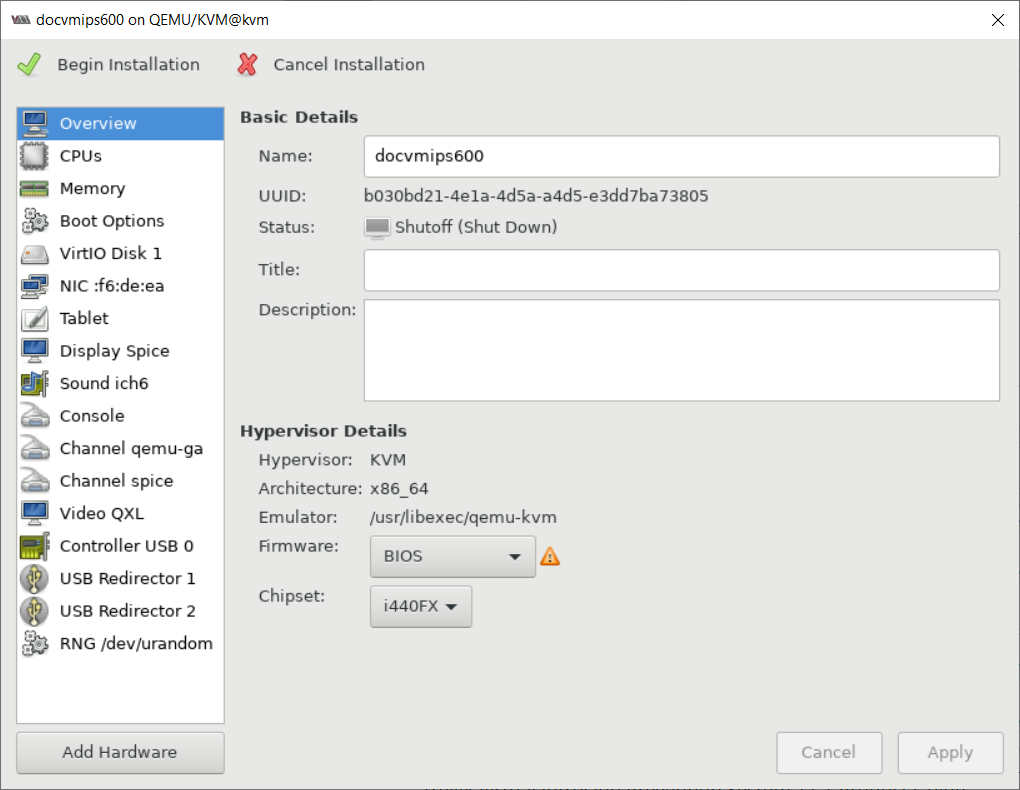The height and width of the screenshot is (790, 1020).
Task: Select the Controller USB 0 card icon
Action: coord(34,546)
